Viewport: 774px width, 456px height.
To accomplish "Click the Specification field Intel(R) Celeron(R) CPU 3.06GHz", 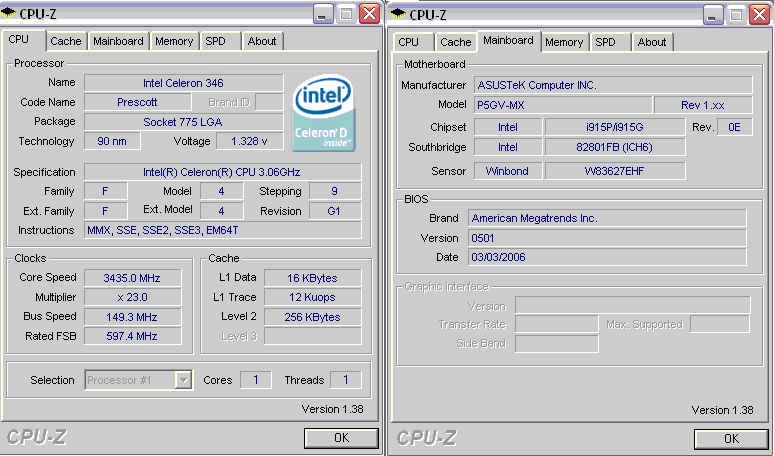I will [223, 172].
